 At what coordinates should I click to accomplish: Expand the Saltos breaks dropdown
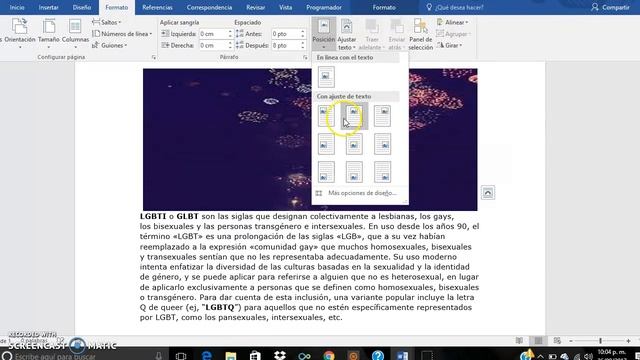(107, 22)
